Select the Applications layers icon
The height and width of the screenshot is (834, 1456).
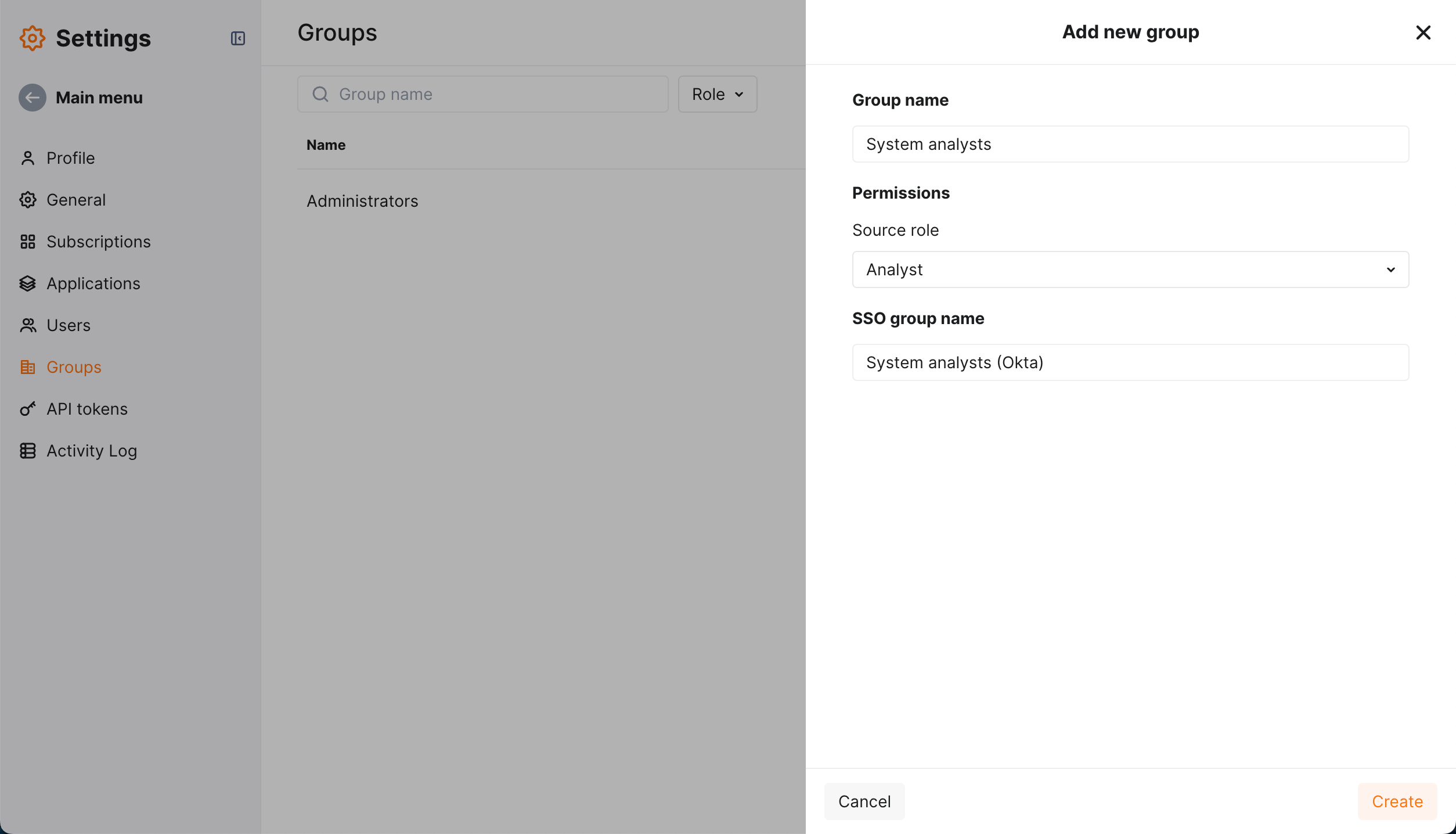[x=27, y=283]
